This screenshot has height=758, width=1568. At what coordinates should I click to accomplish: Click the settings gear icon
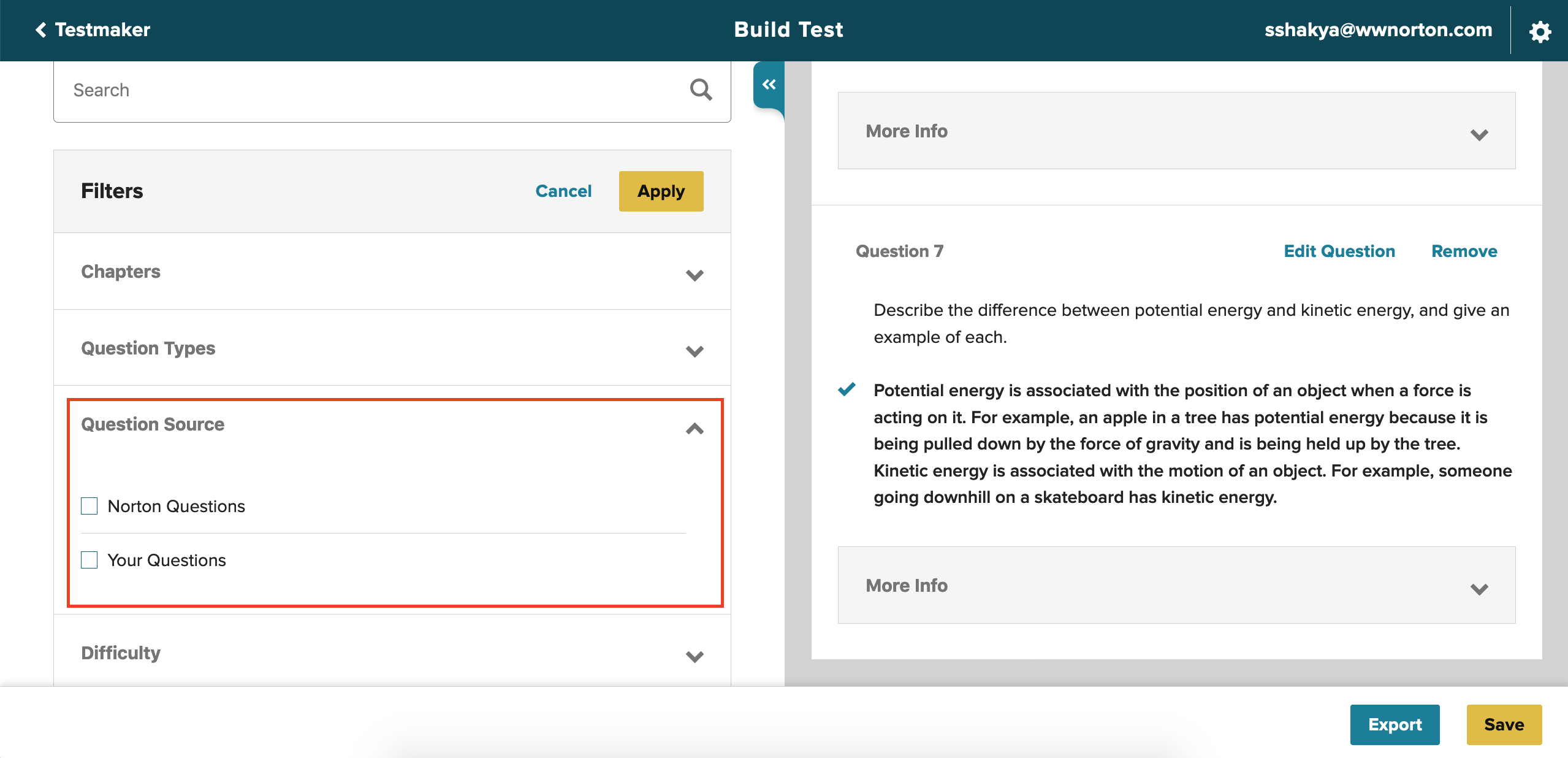[x=1539, y=31]
